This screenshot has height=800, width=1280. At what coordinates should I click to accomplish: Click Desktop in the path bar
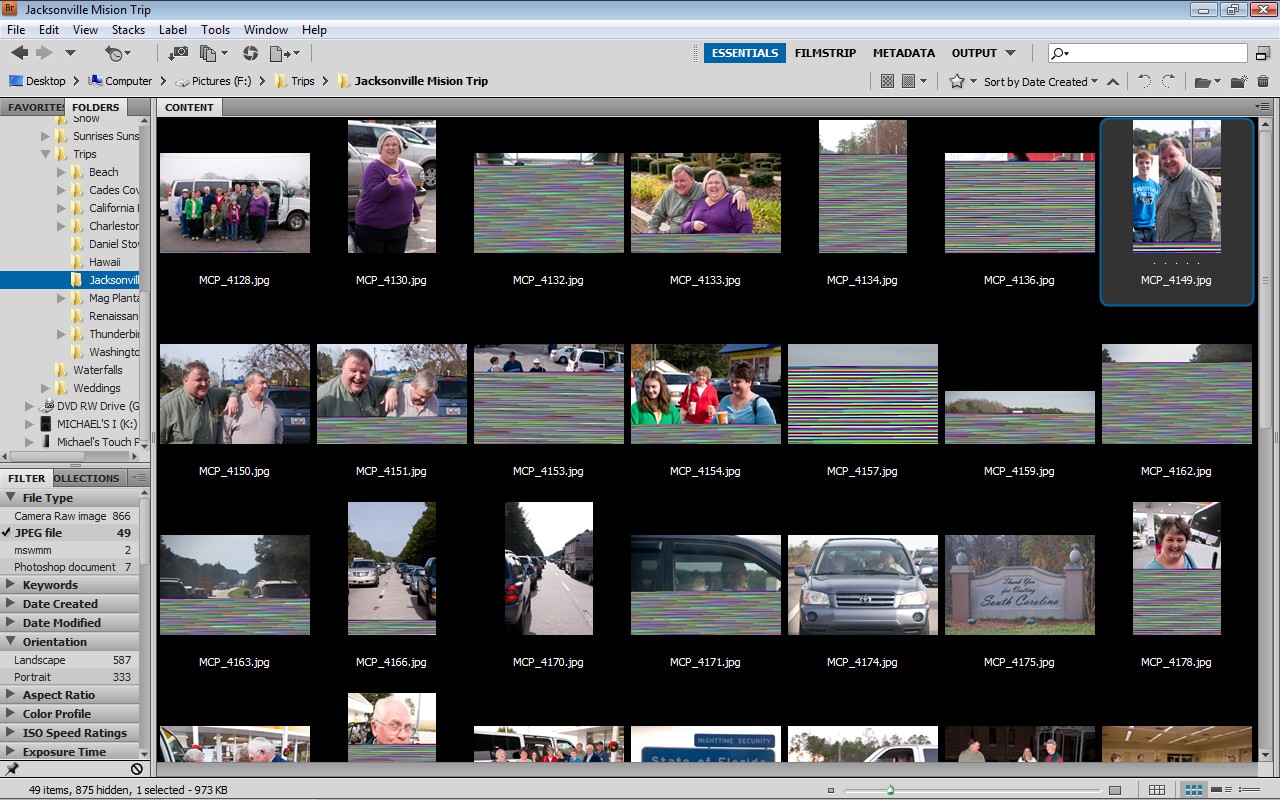[37, 81]
